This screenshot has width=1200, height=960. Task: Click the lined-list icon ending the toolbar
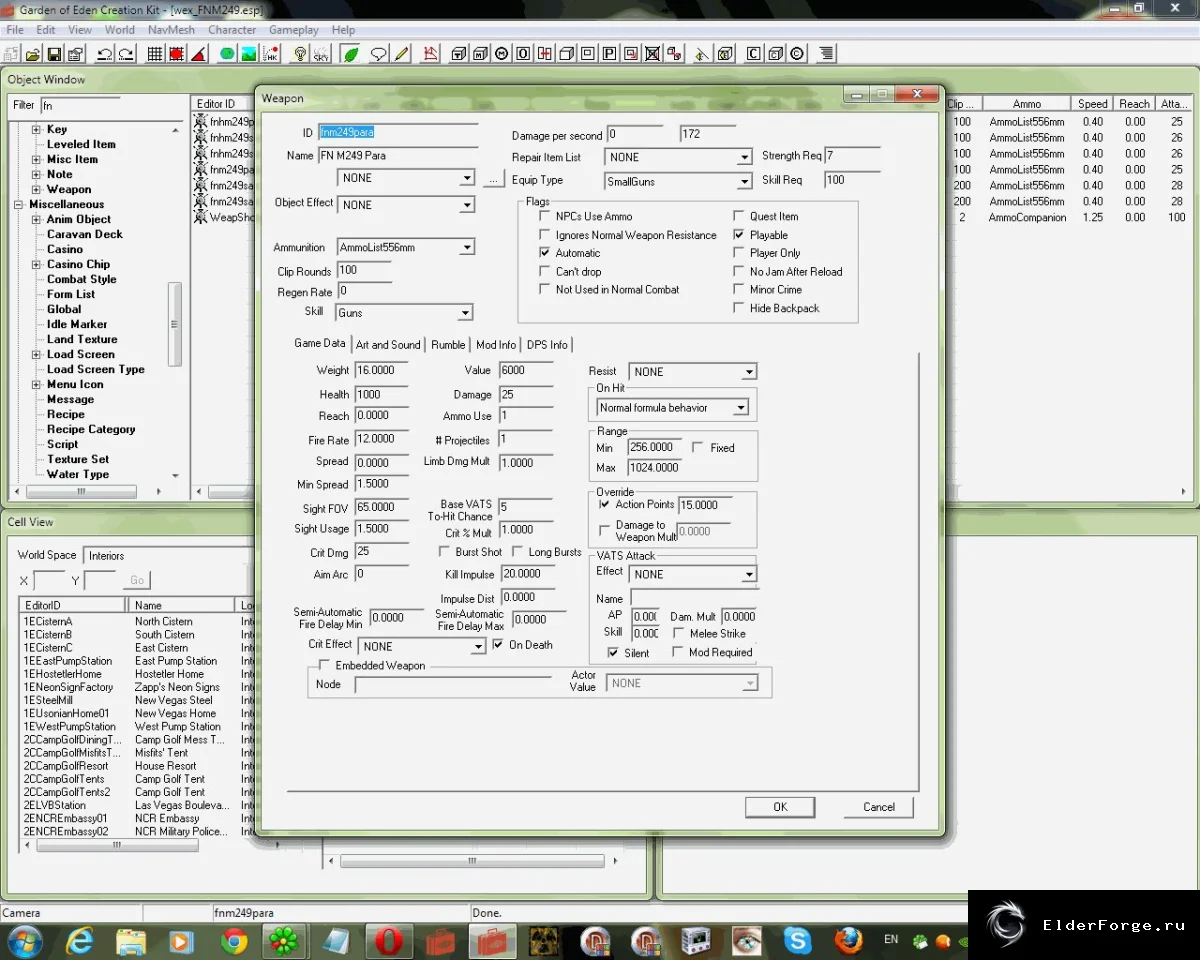[x=827, y=54]
